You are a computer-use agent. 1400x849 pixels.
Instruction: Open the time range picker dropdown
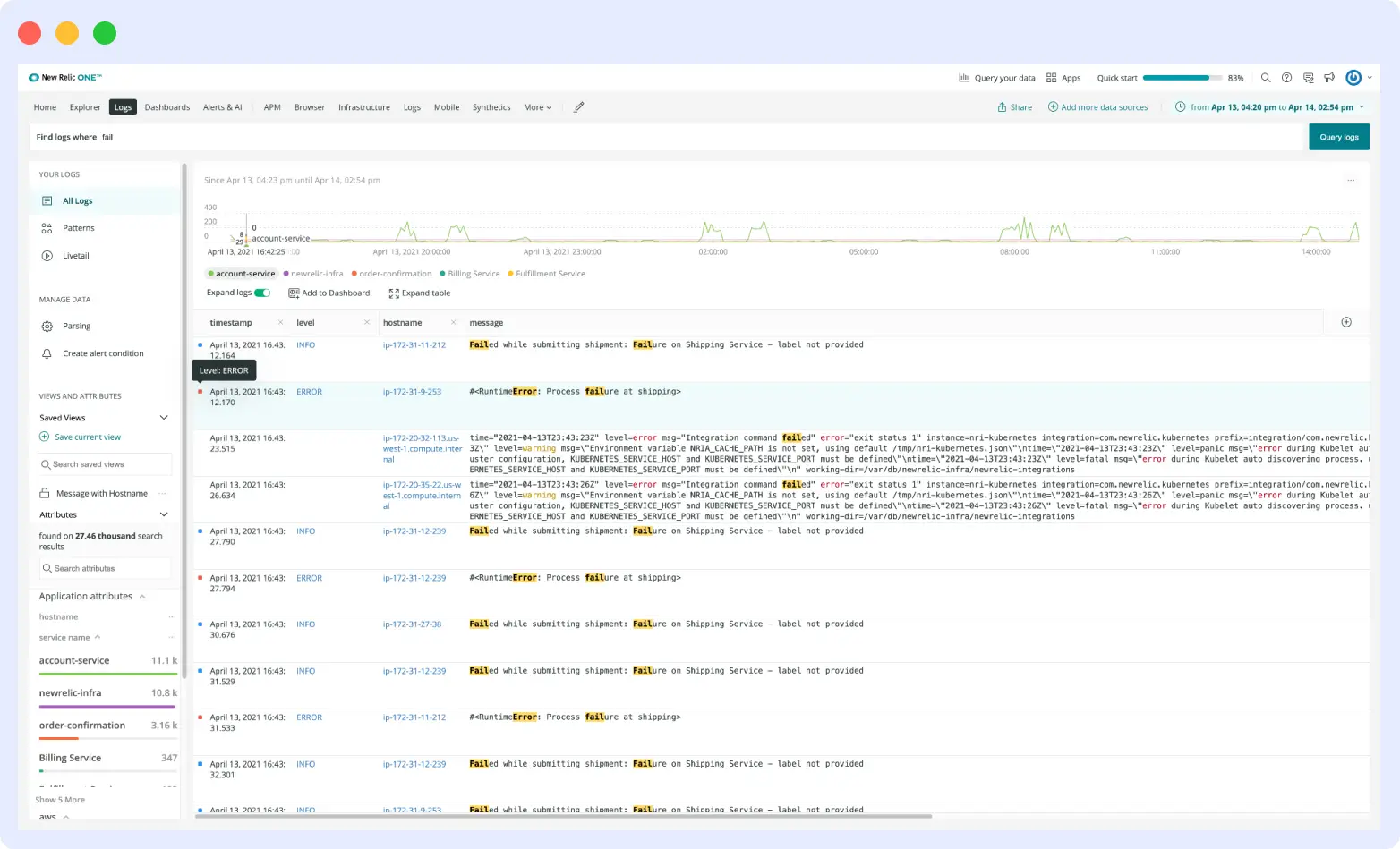pyautogui.click(x=1270, y=107)
